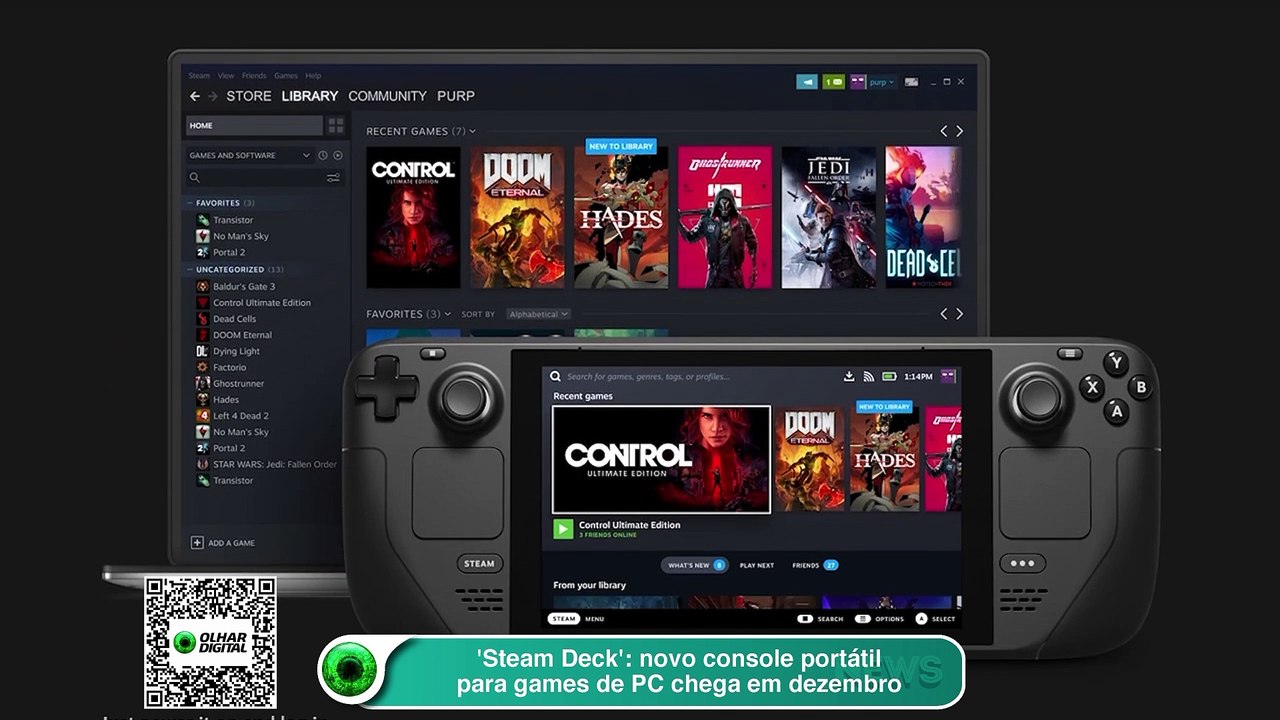Image resolution: width=1280 pixels, height=720 pixels.
Task: Switch library to grid view icon beside HOME
Action: [336, 125]
